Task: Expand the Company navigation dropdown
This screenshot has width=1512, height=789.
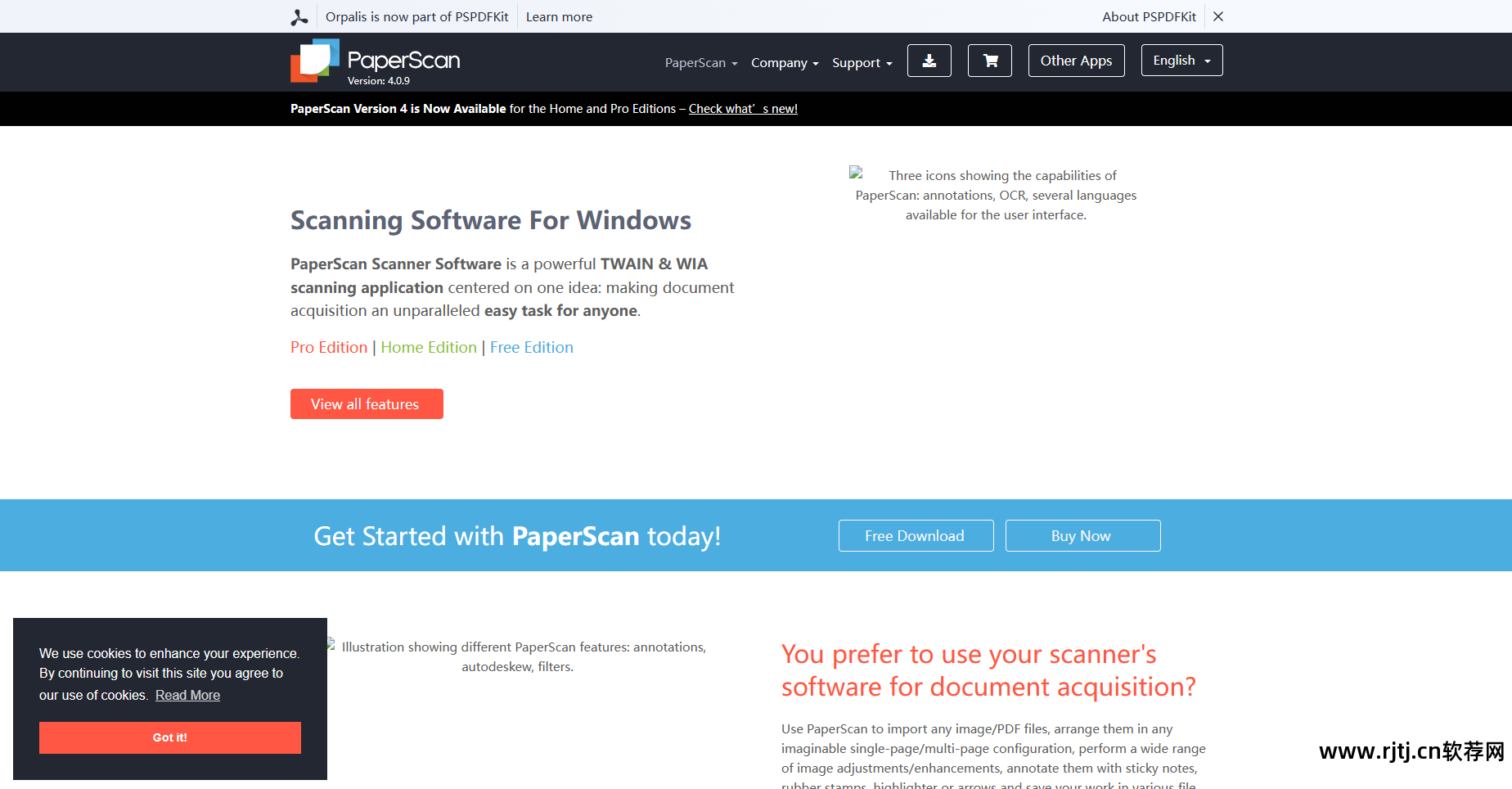Action: 785,63
